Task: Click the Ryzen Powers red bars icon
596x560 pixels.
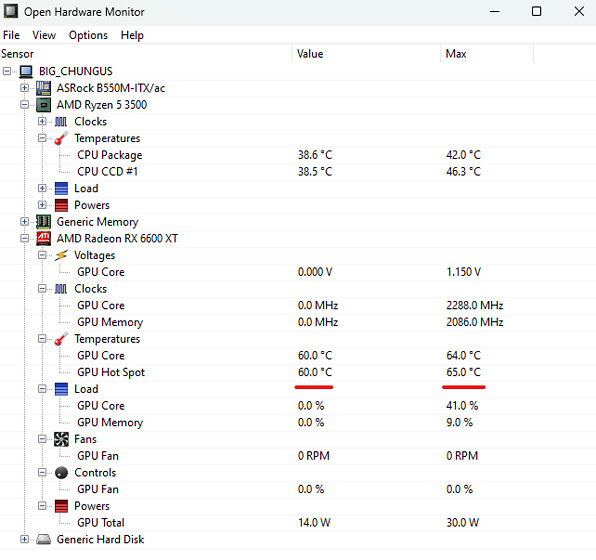Action: (x=61, y=205)
